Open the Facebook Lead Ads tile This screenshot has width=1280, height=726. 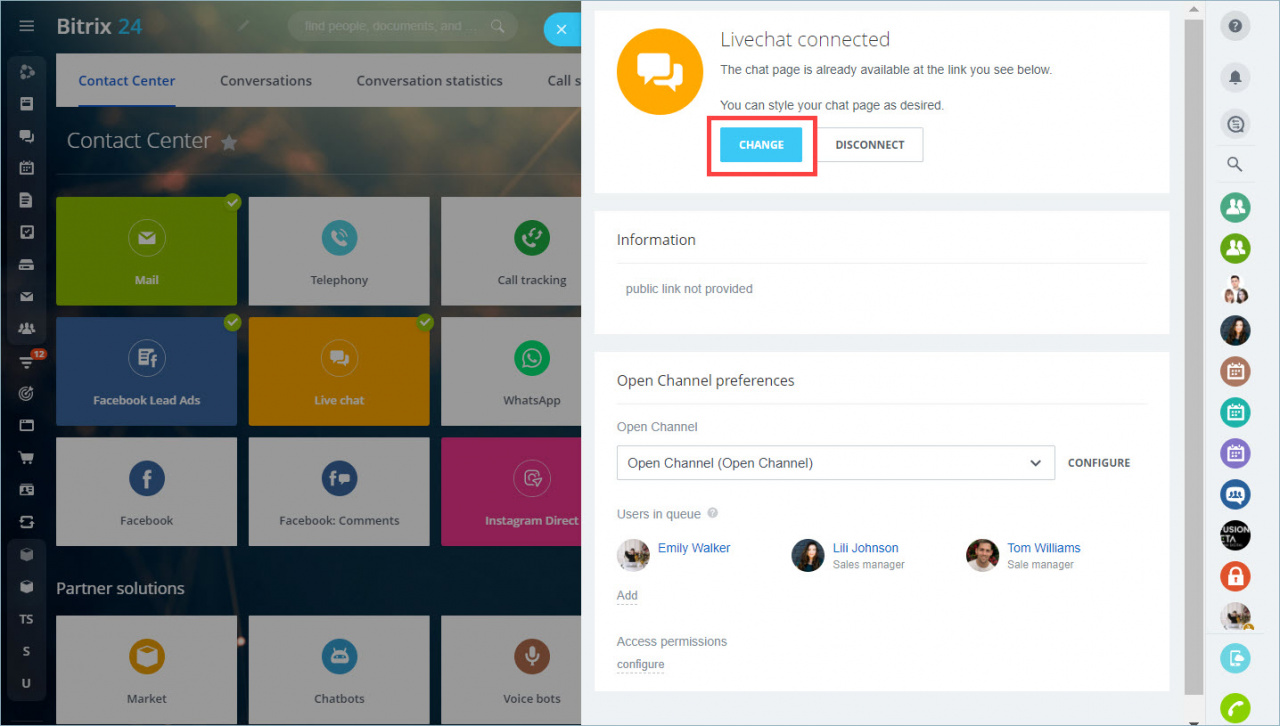point(147,371)
